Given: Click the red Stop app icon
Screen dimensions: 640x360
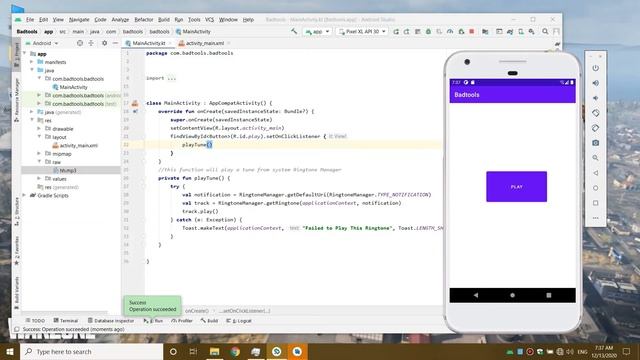Looking at the screenshot, I should coord(472,31).
